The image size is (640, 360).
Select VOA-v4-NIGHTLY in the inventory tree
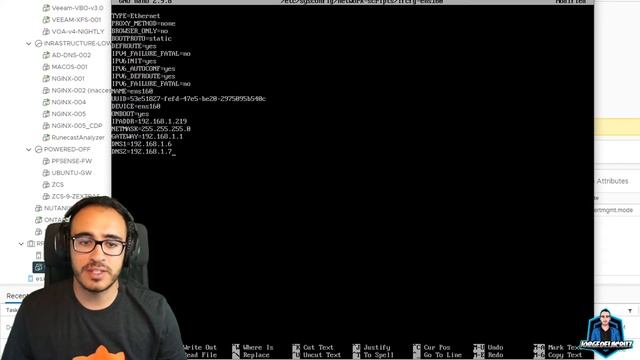(x=78, y=31)
